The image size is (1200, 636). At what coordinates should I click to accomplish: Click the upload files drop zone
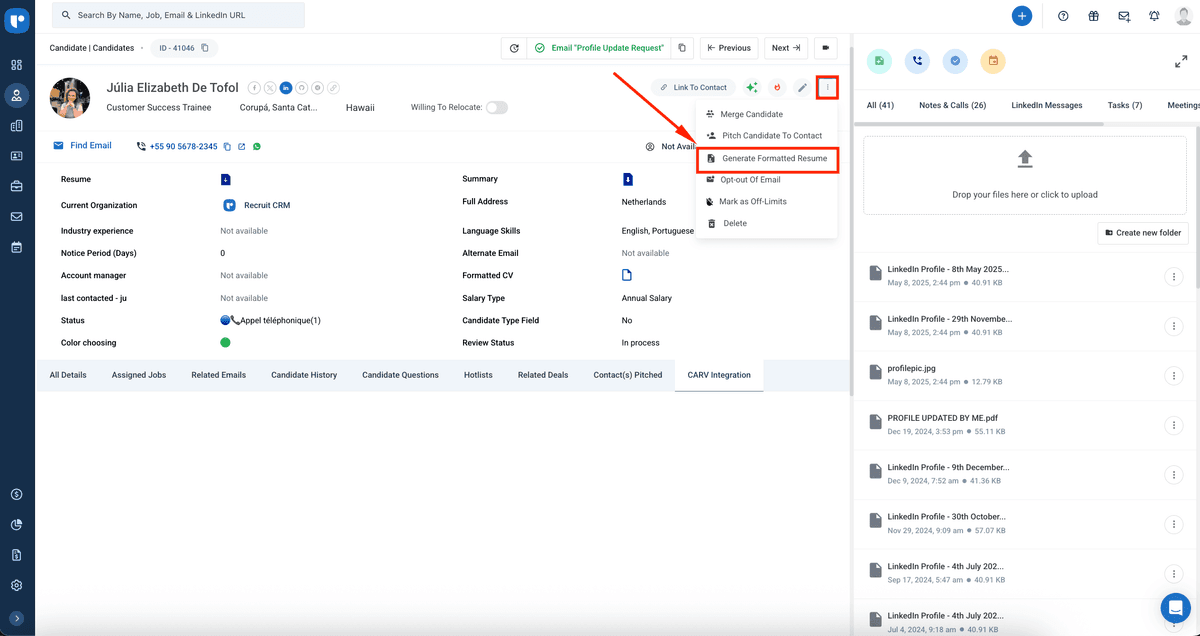point(1024,175)
